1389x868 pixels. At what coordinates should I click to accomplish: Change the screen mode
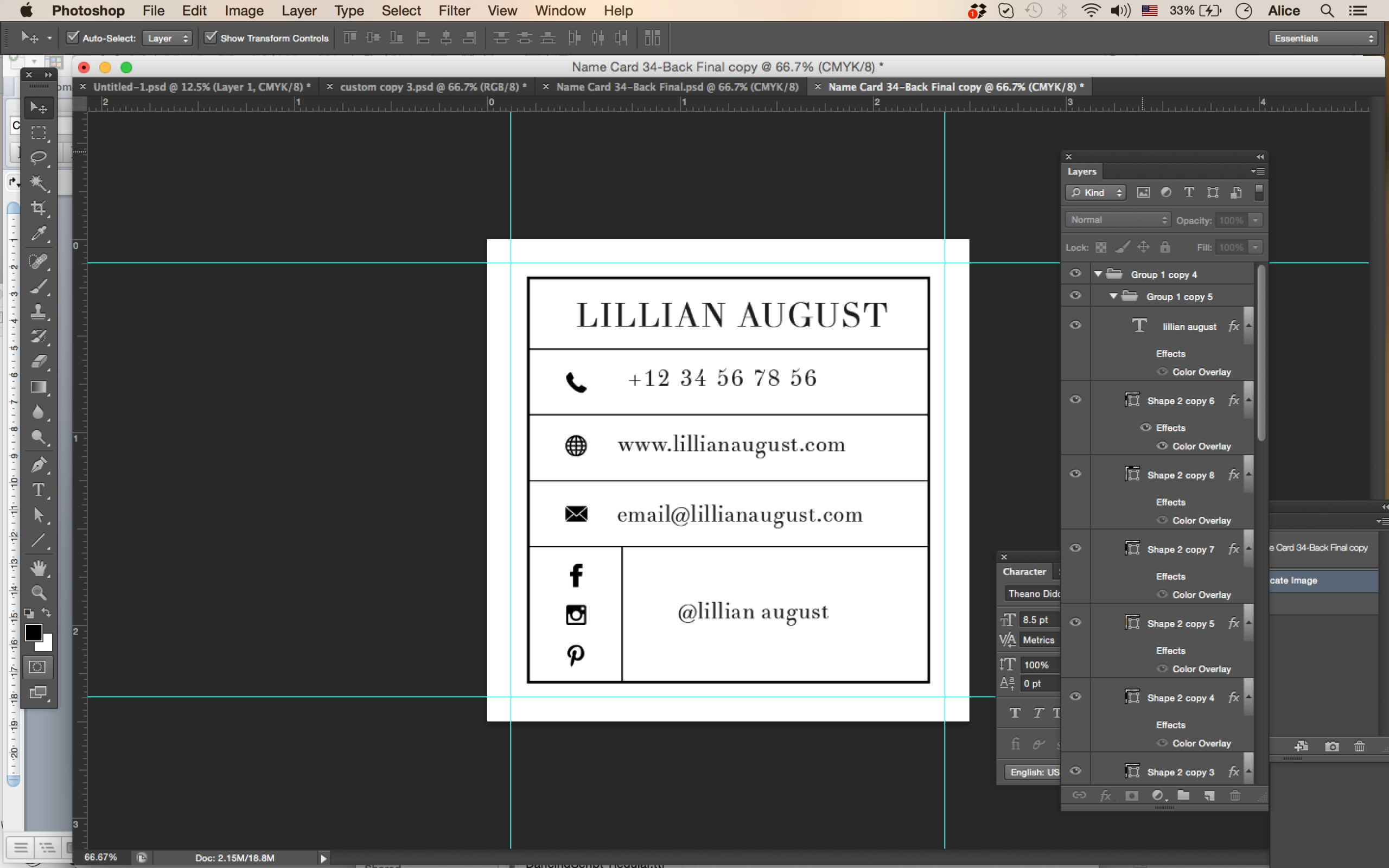[38, 692]
